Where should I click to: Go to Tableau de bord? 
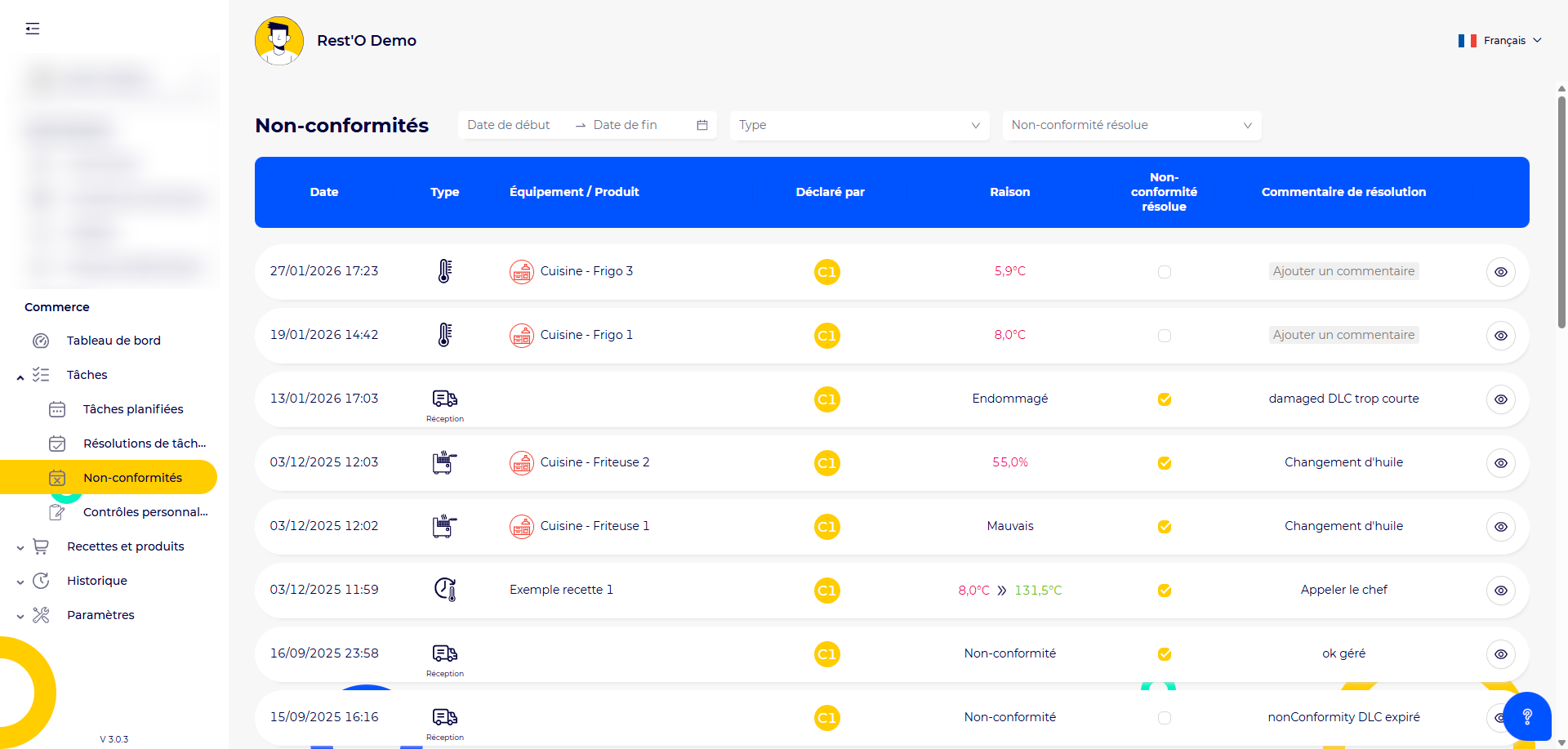coord(114,341)
